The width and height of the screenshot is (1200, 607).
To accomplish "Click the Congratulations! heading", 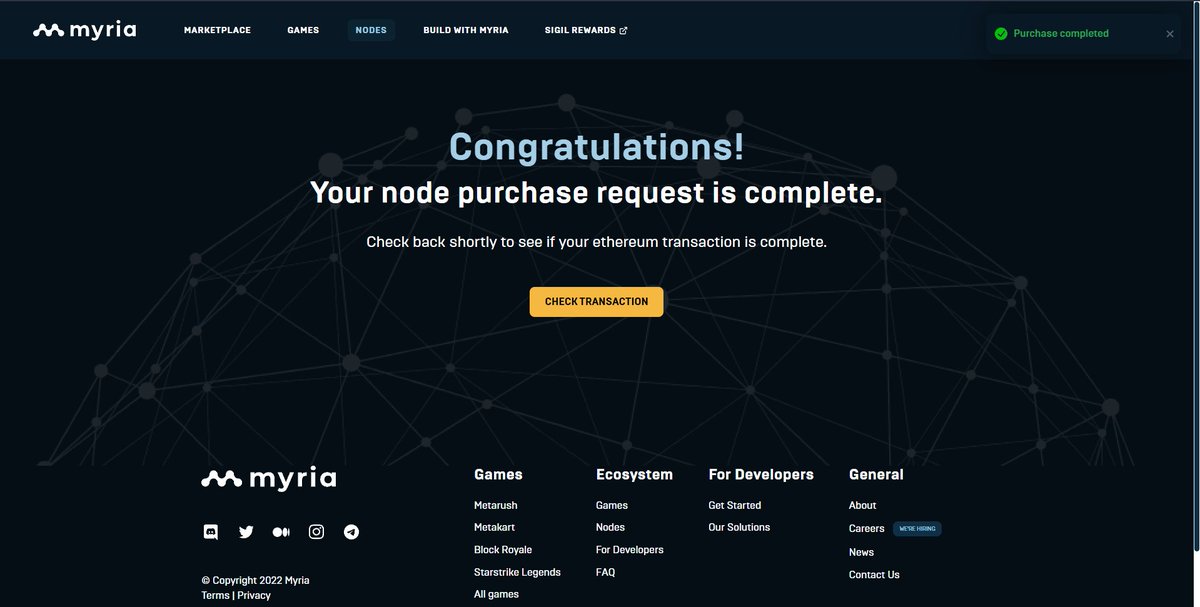I will click(597, 147).
